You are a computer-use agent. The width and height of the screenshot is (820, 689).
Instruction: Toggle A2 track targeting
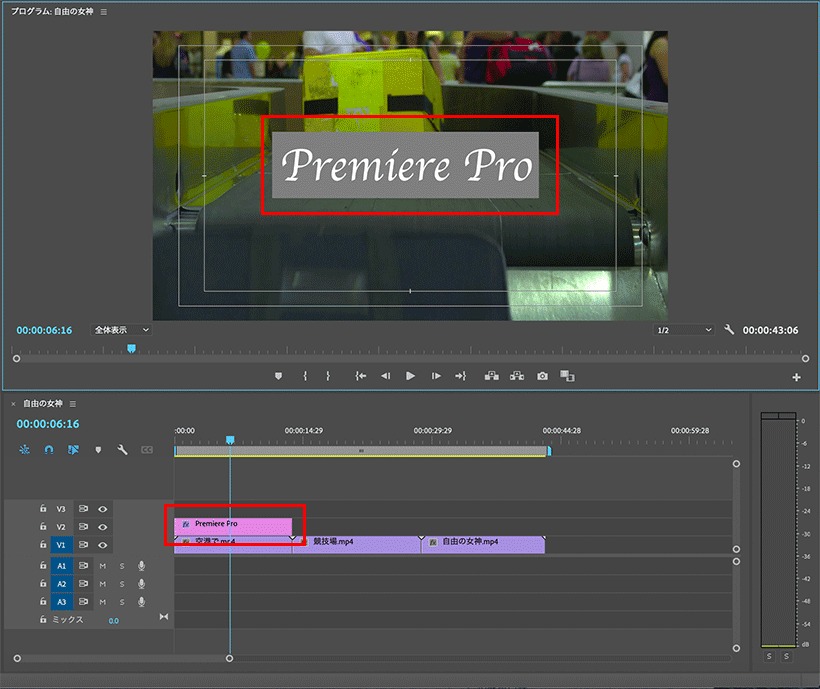coord(62,584)
